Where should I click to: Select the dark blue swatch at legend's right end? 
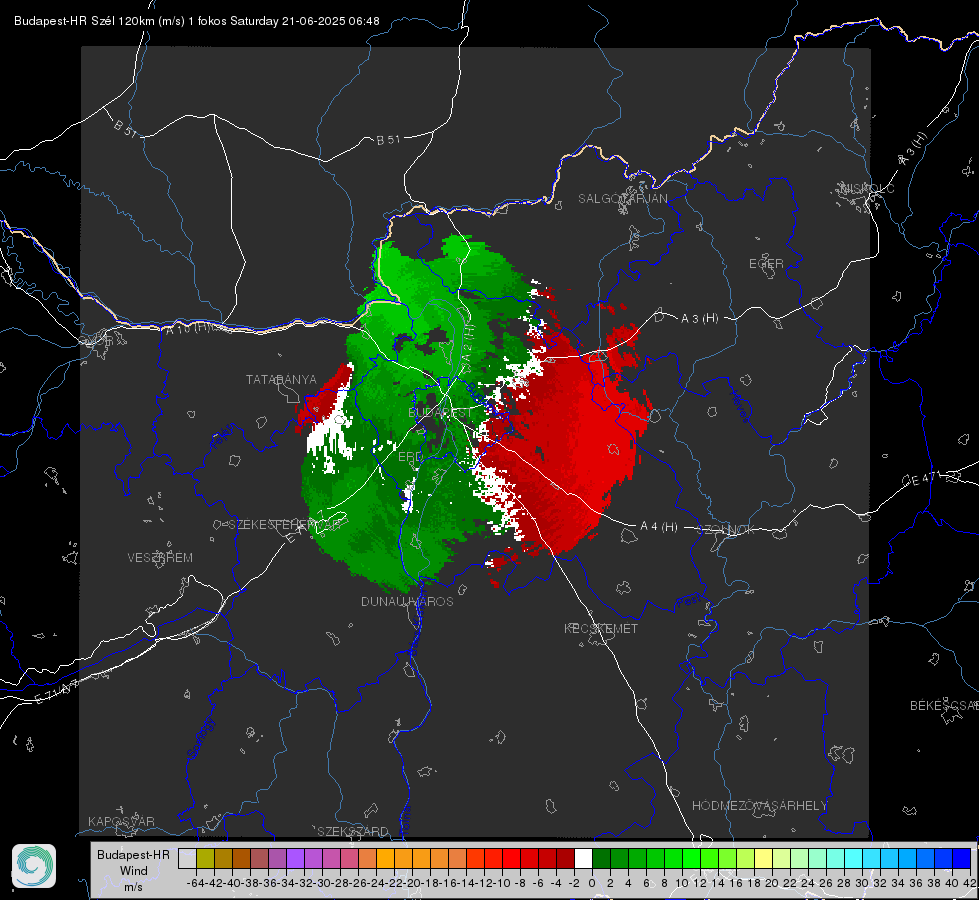[x=961, y=858]
